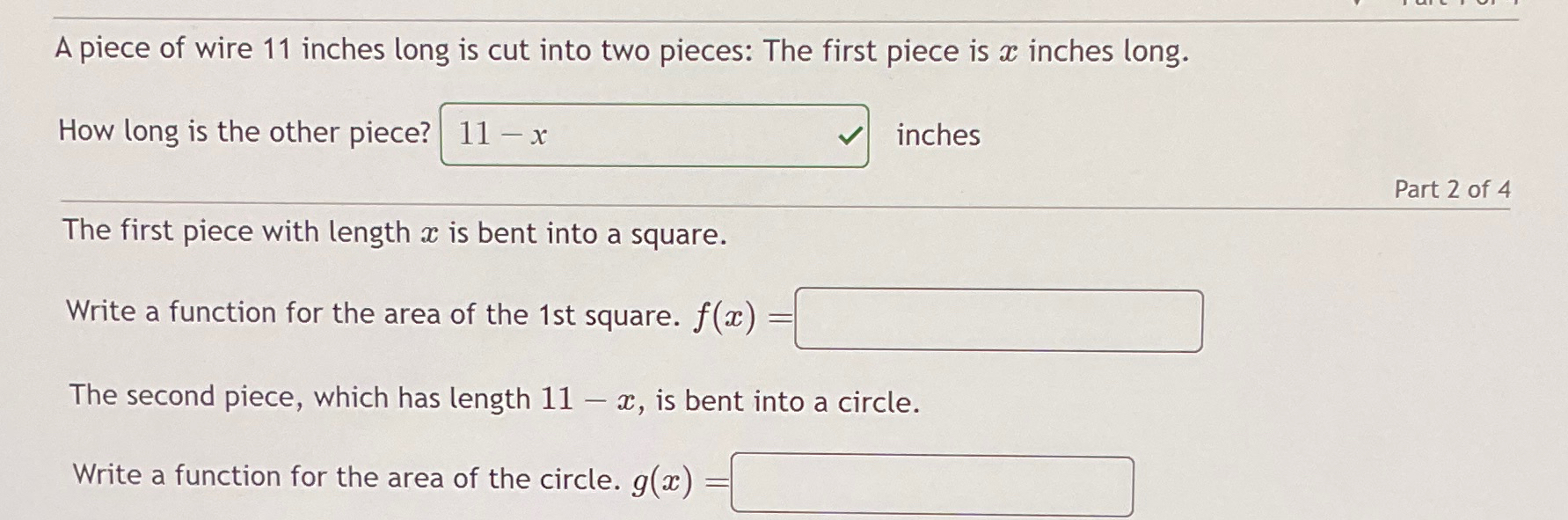The width and height of the screenshot is (1568, 520).
Task: Click inside the g(x) answer box
Action: click(x=932, y=486)
